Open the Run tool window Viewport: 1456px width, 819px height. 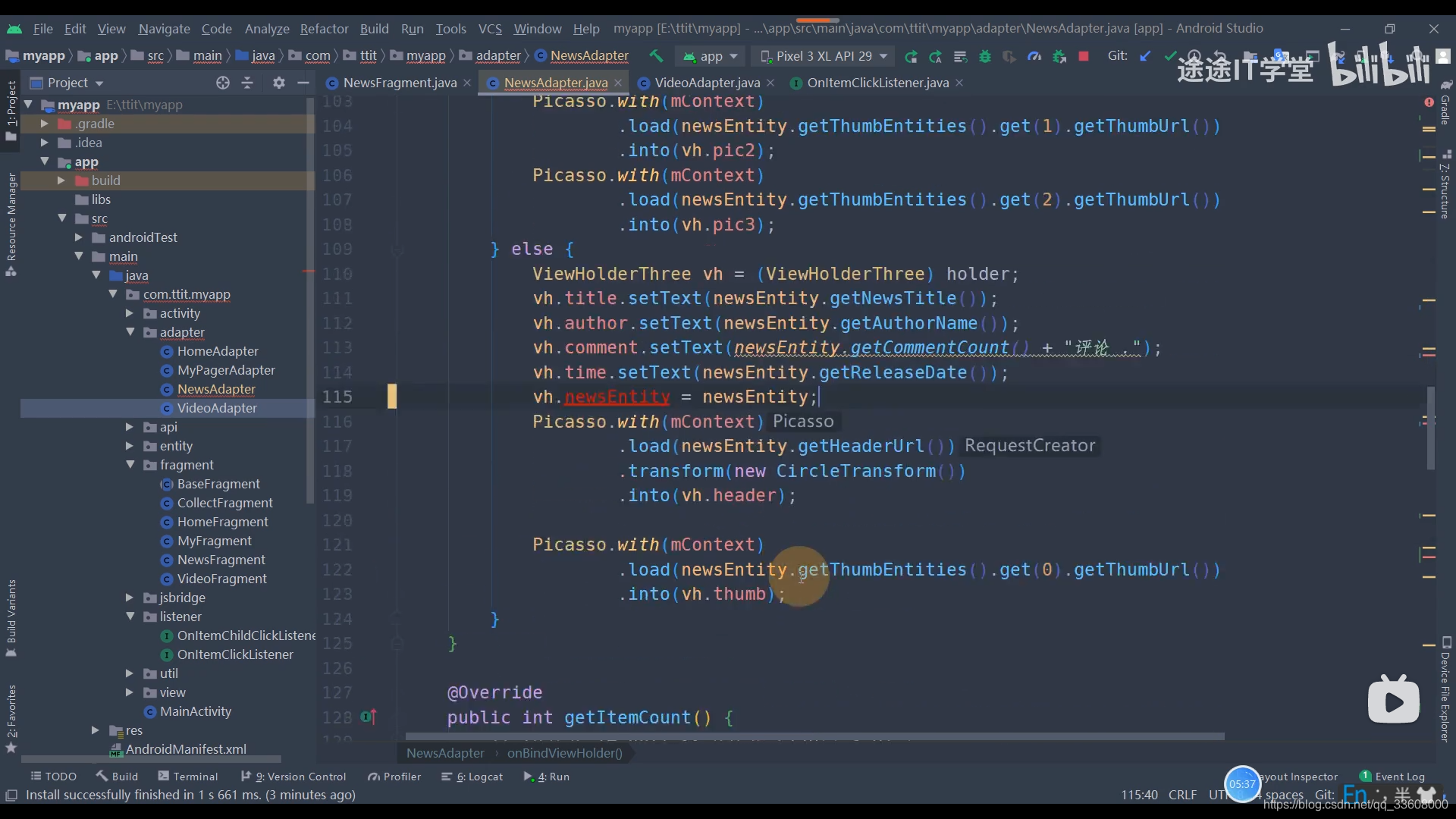point(546,777)
